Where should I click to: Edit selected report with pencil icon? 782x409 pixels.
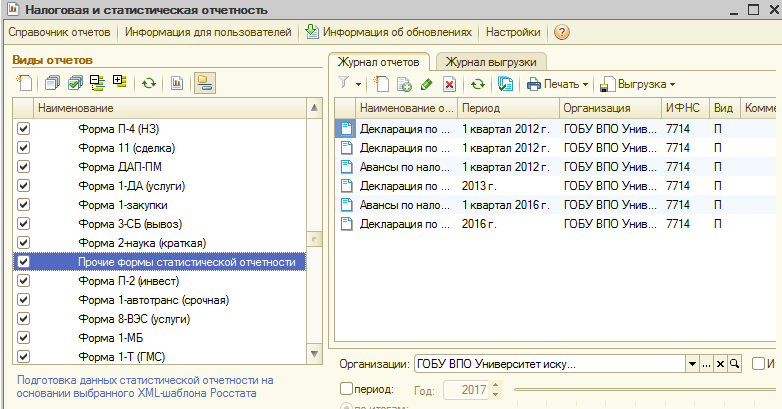426,84
